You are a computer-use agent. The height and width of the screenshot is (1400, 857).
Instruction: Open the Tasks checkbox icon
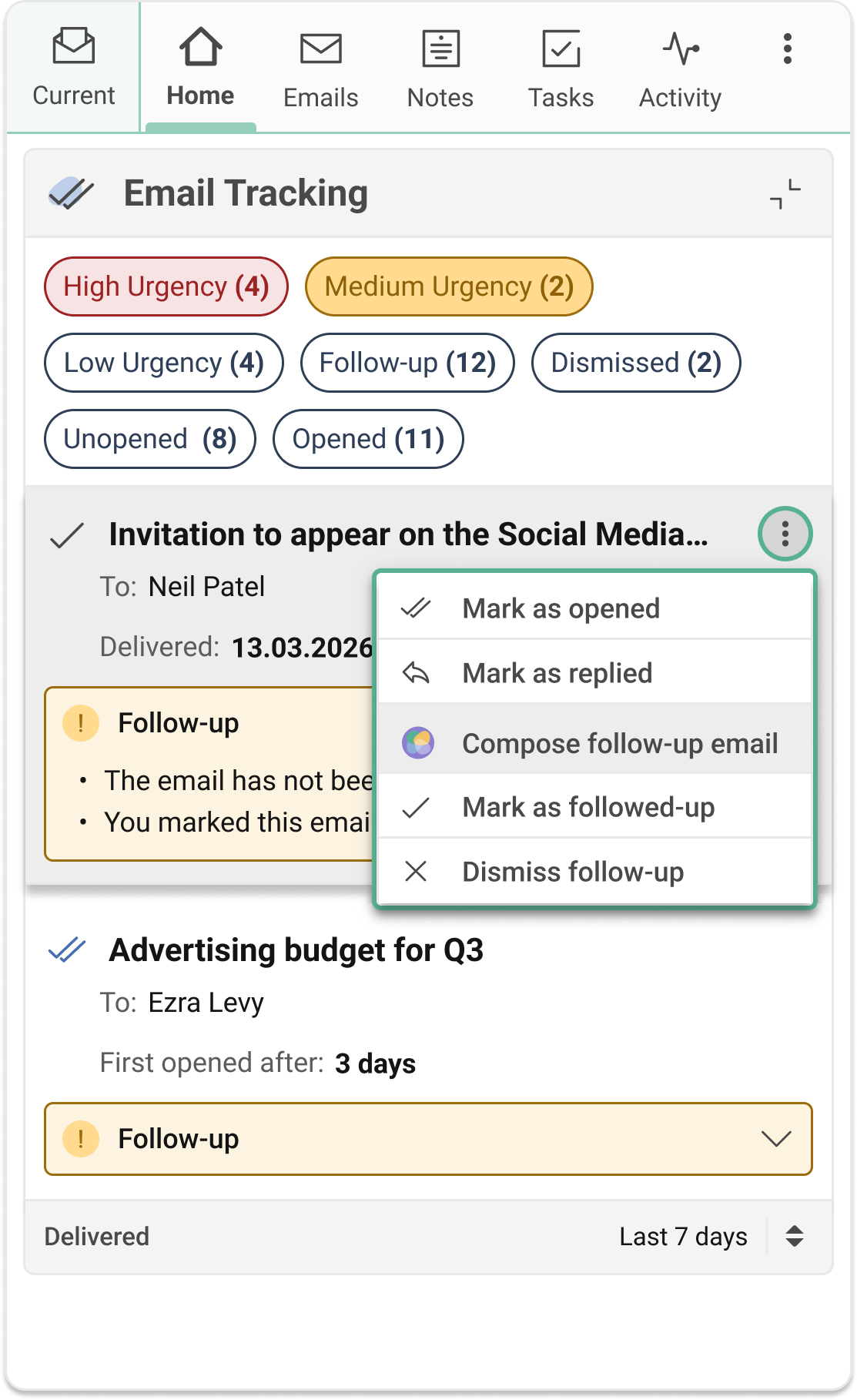561,49
